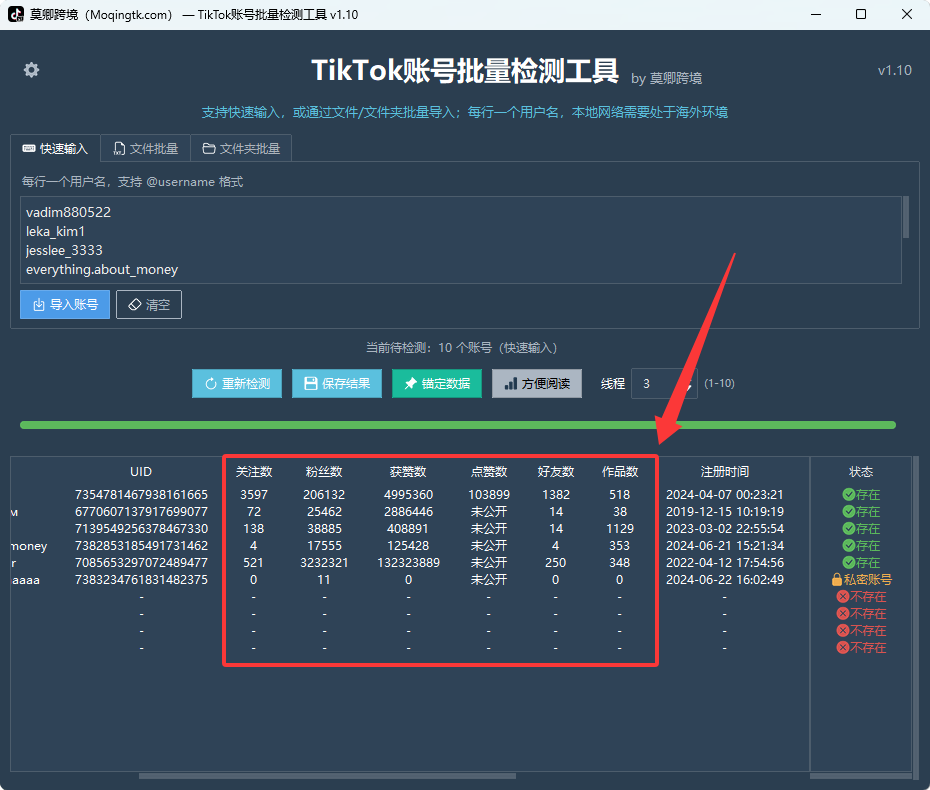The image size is (930, 790).
Task: Click the 当前待检测 10 个账号 status text
Action: tap(461, 348)
